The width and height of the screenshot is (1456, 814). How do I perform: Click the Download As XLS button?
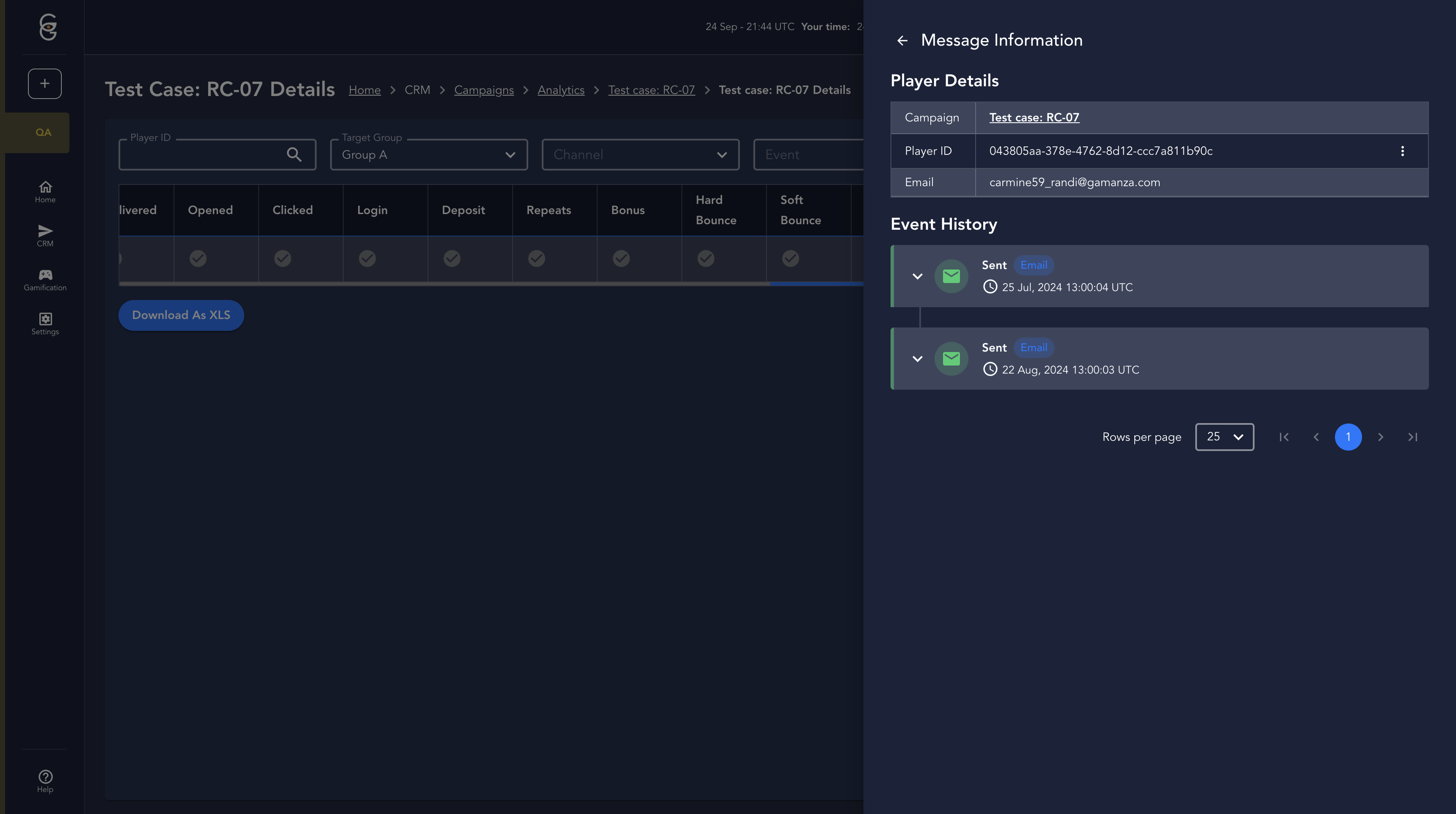(181, 315)
